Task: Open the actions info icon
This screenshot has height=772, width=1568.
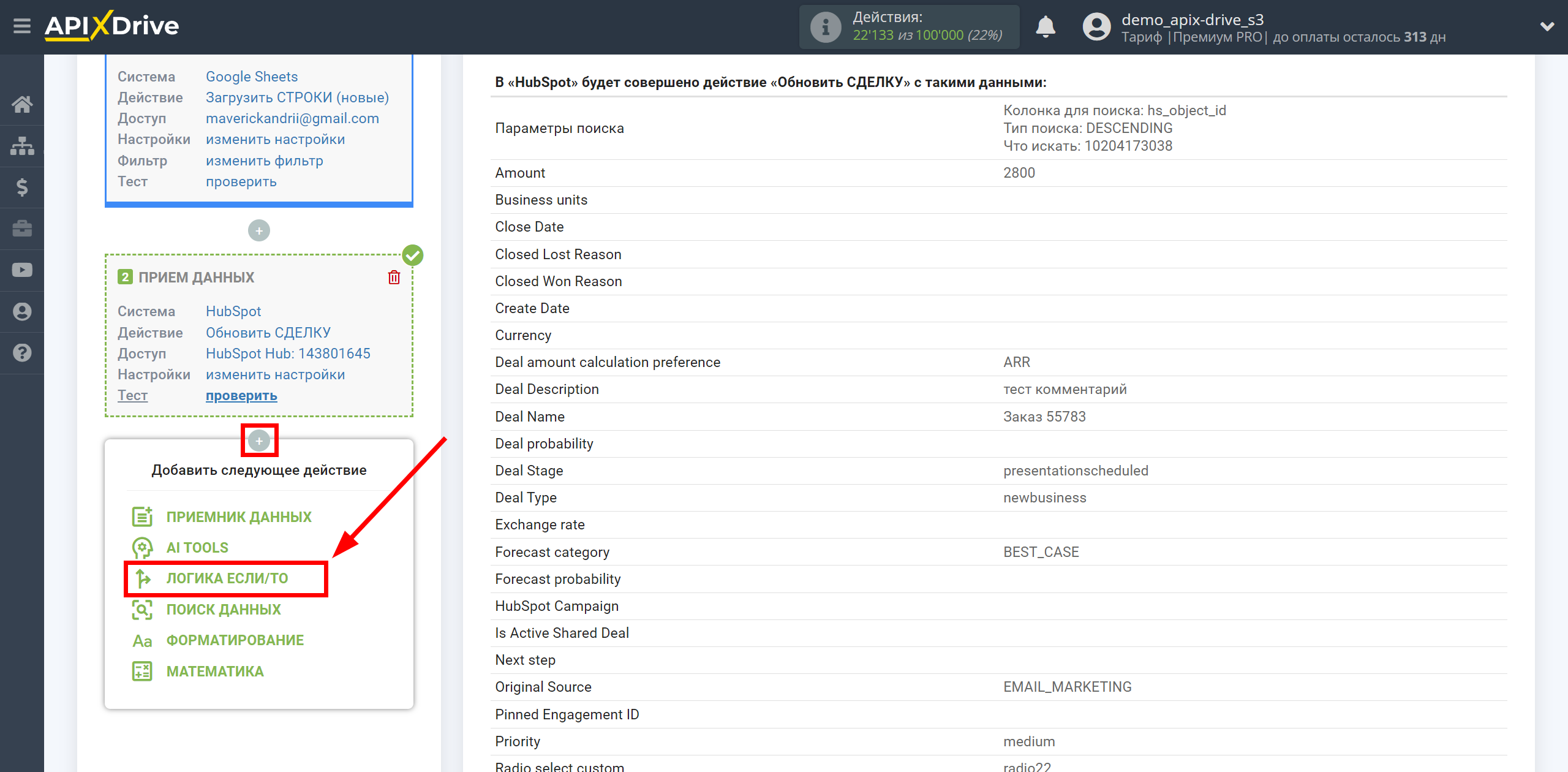Action: pyautogui.click(x=825, y=27)
